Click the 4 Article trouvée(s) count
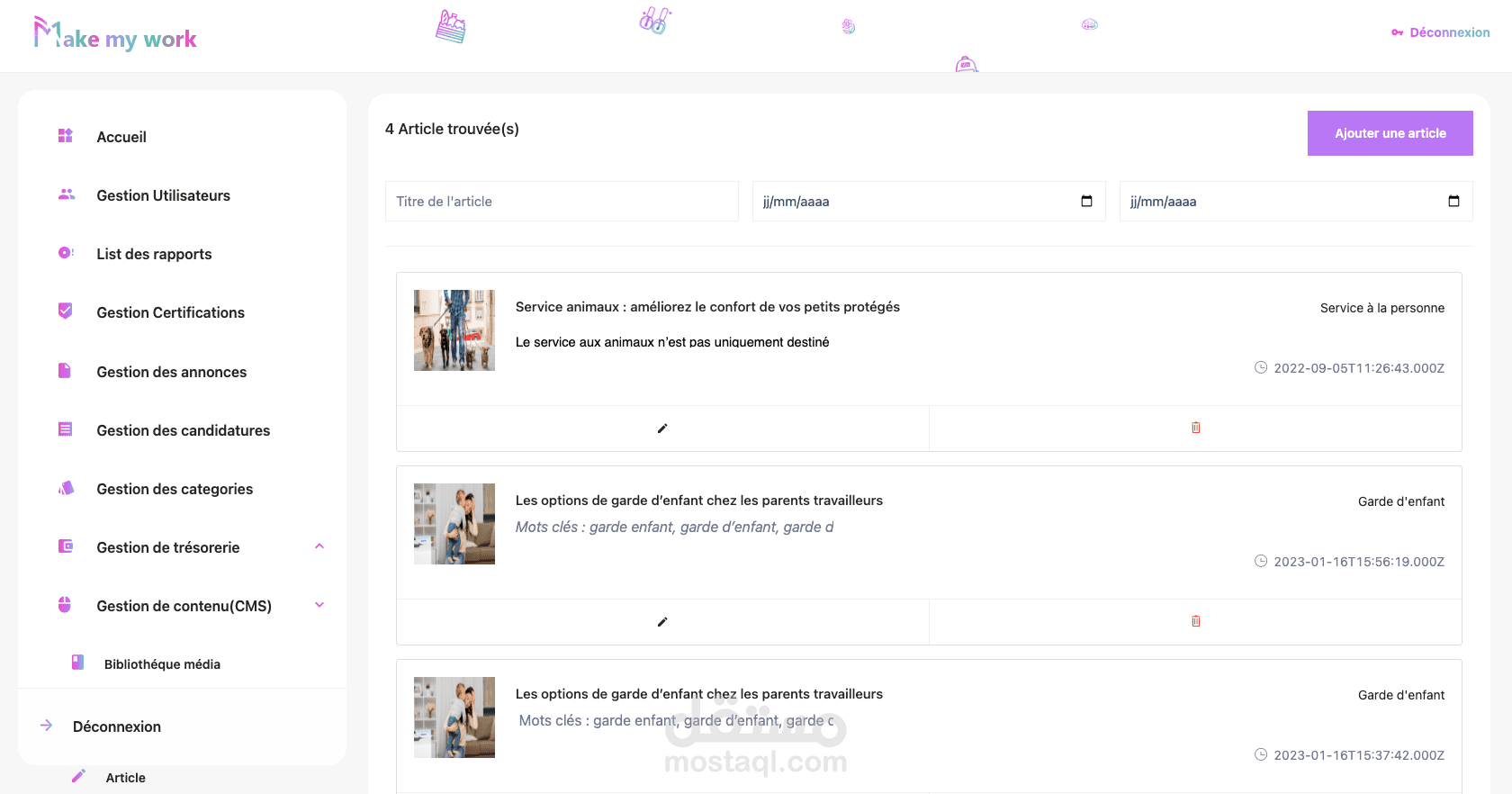Screen dimensions: 1512x794 tap(452, 129)
